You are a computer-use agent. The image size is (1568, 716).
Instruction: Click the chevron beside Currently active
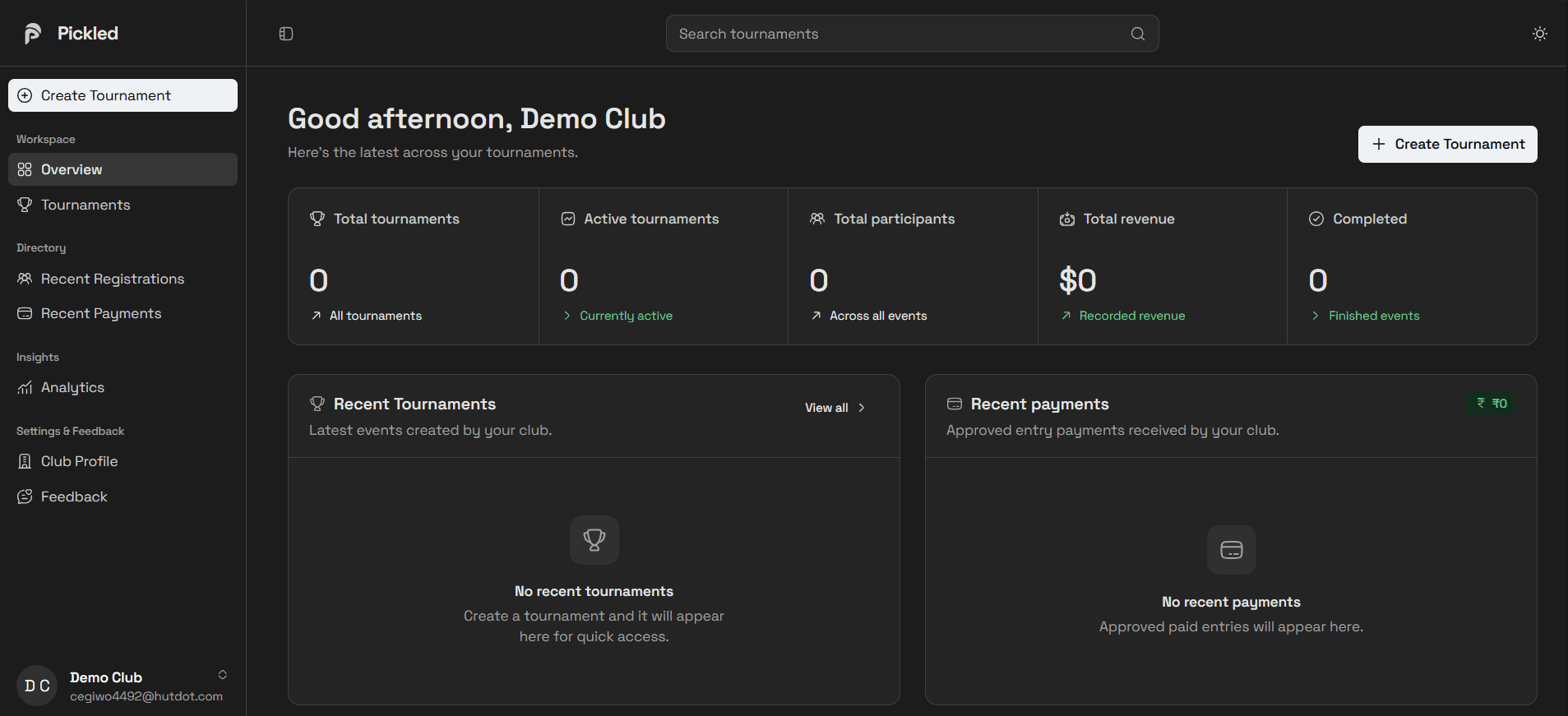[x=567, y=316]
